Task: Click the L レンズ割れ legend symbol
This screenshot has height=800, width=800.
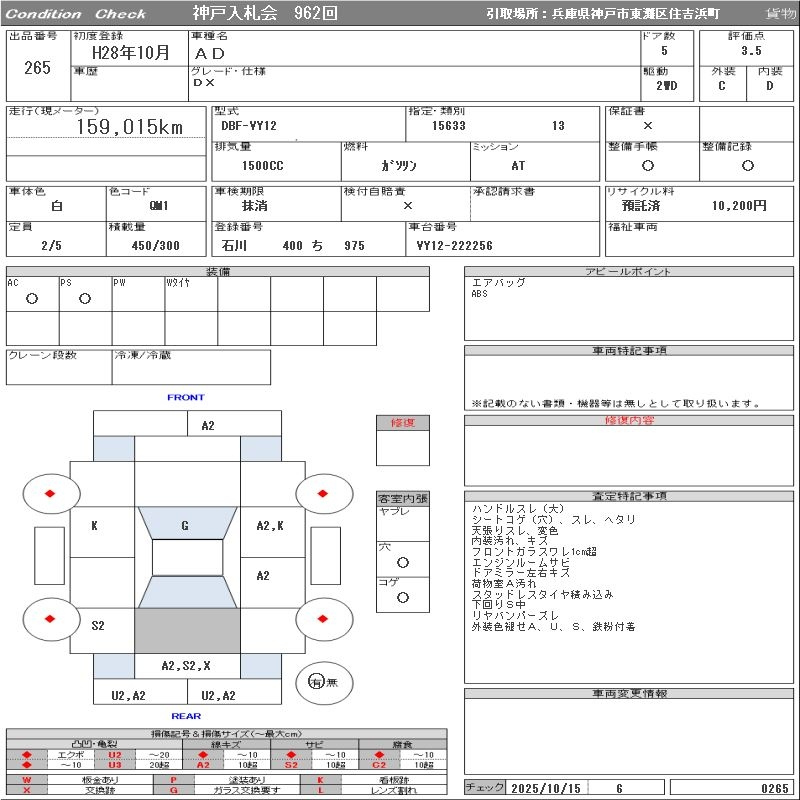Action: point(321,790)
